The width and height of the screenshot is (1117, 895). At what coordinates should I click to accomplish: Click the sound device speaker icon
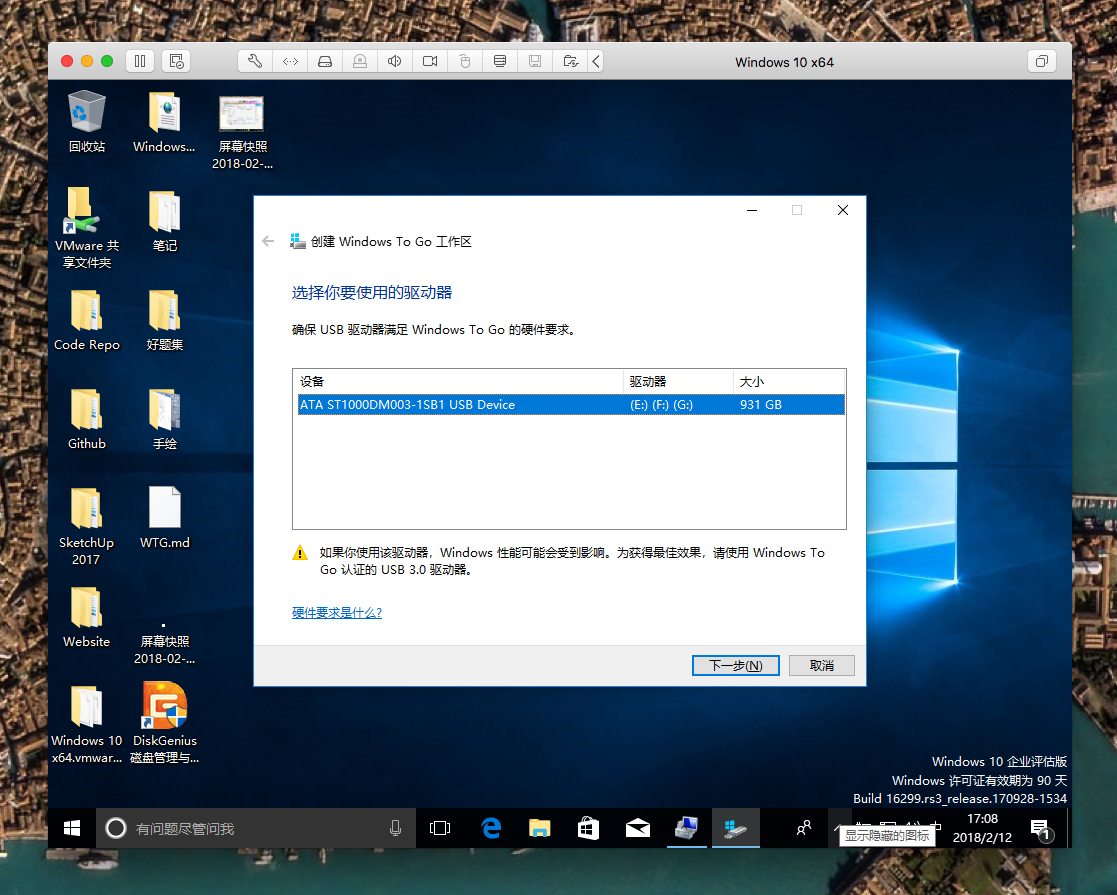[x=395, y=61]
